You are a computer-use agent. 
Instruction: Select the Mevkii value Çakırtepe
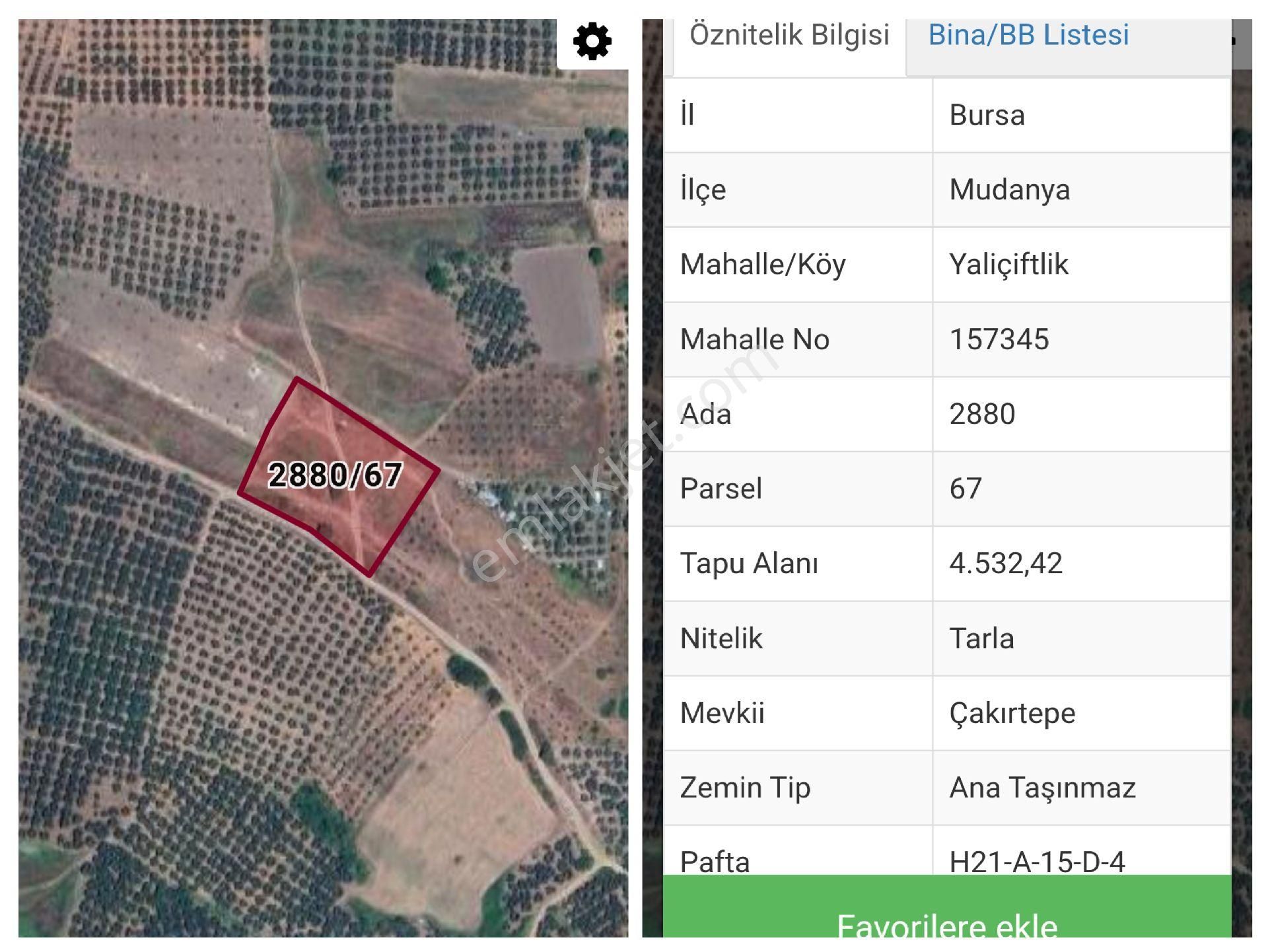(x=1012, y=713)
